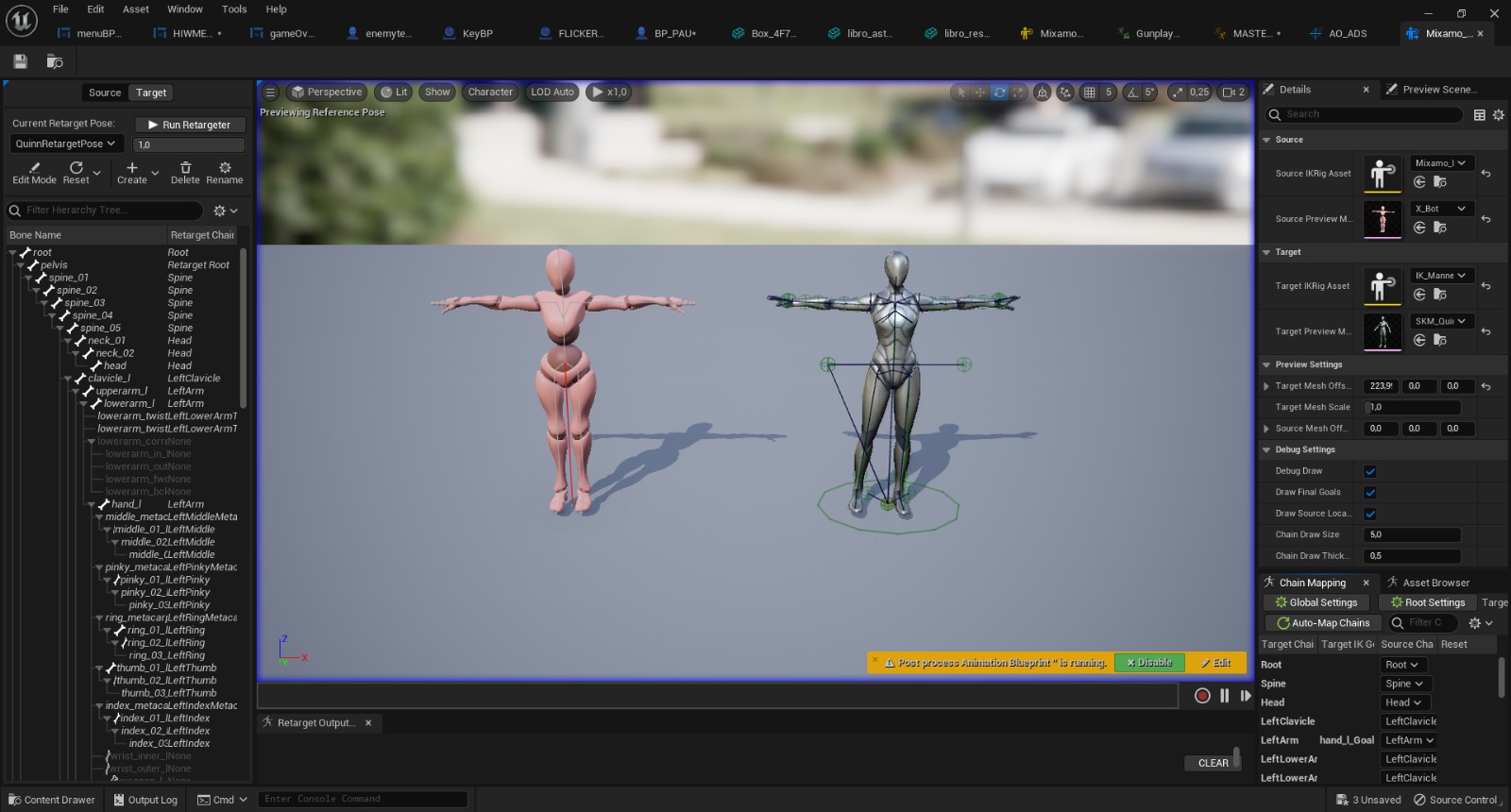Screen dimensions: 1511x812
Task: Open the viewport hamburger options menu
Action: tap(270, 93)
